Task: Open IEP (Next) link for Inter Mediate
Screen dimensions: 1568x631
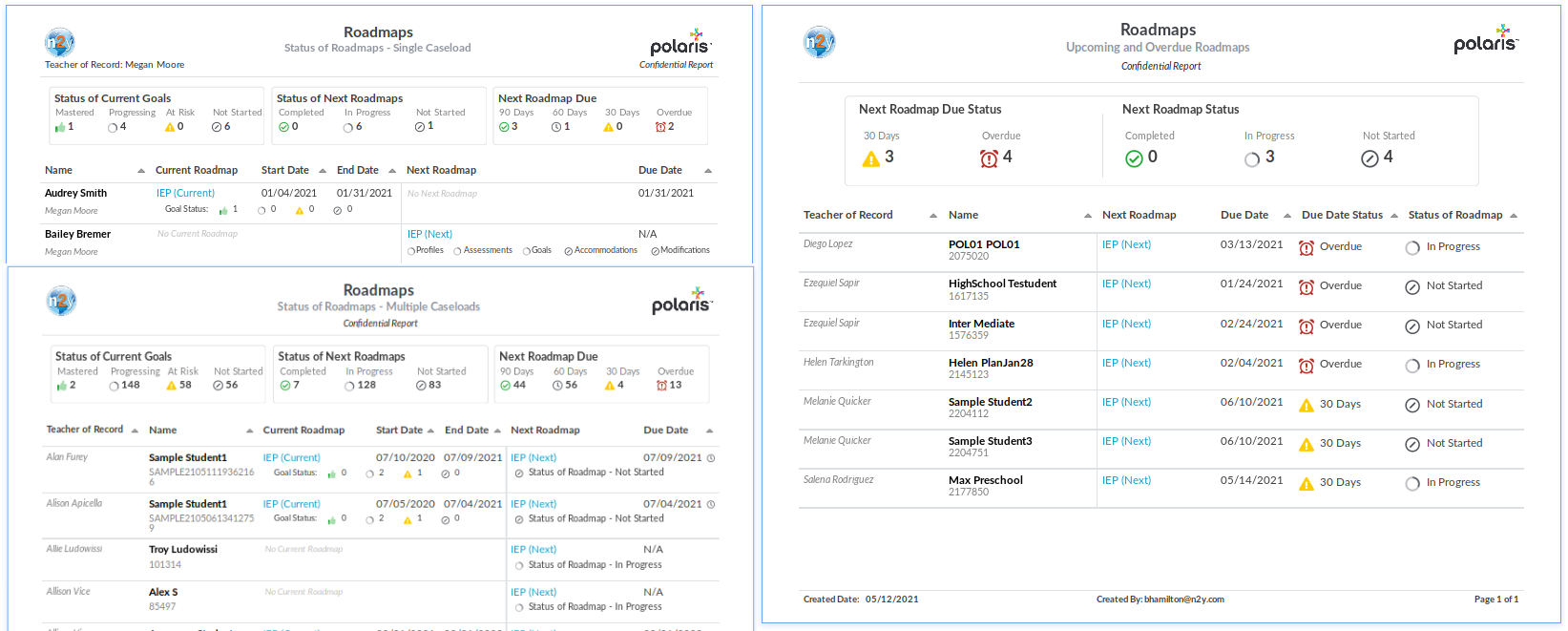Action: coord(1126,324)
